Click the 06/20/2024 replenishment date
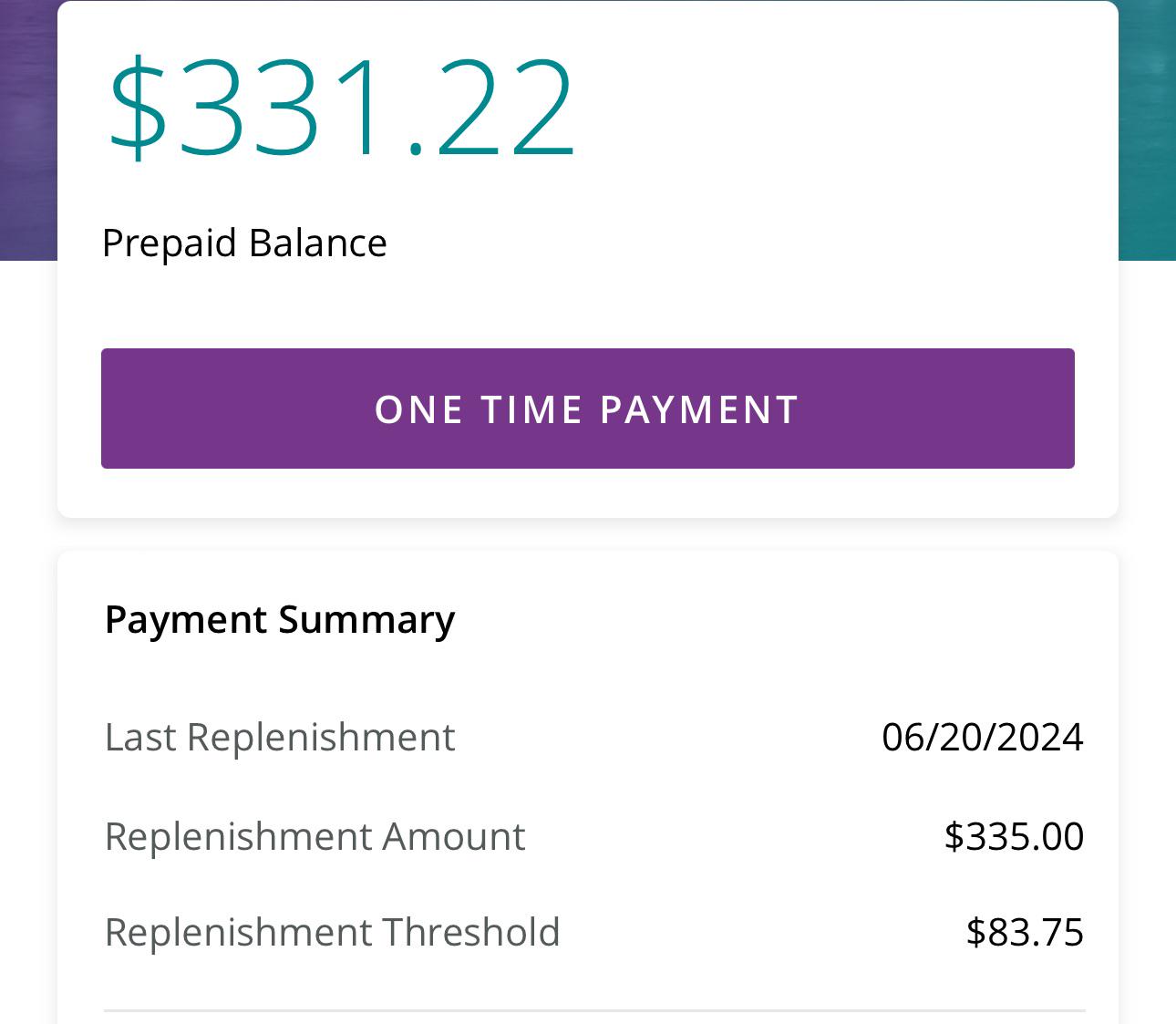Screen dimensions: 1176x1024 pos(983,737)
